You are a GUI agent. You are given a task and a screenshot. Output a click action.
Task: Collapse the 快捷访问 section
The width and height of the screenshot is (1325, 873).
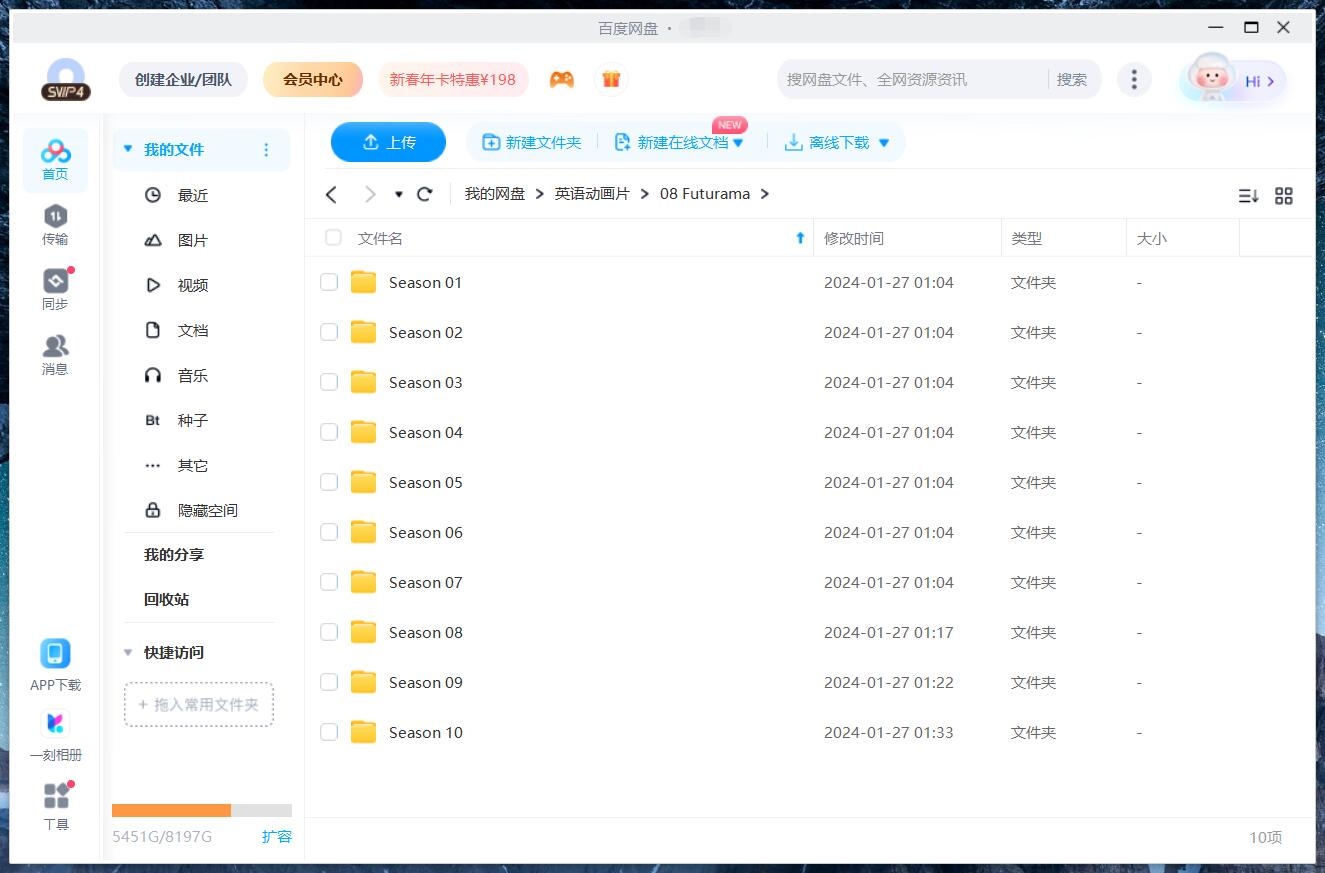click(x=127, y=652)
